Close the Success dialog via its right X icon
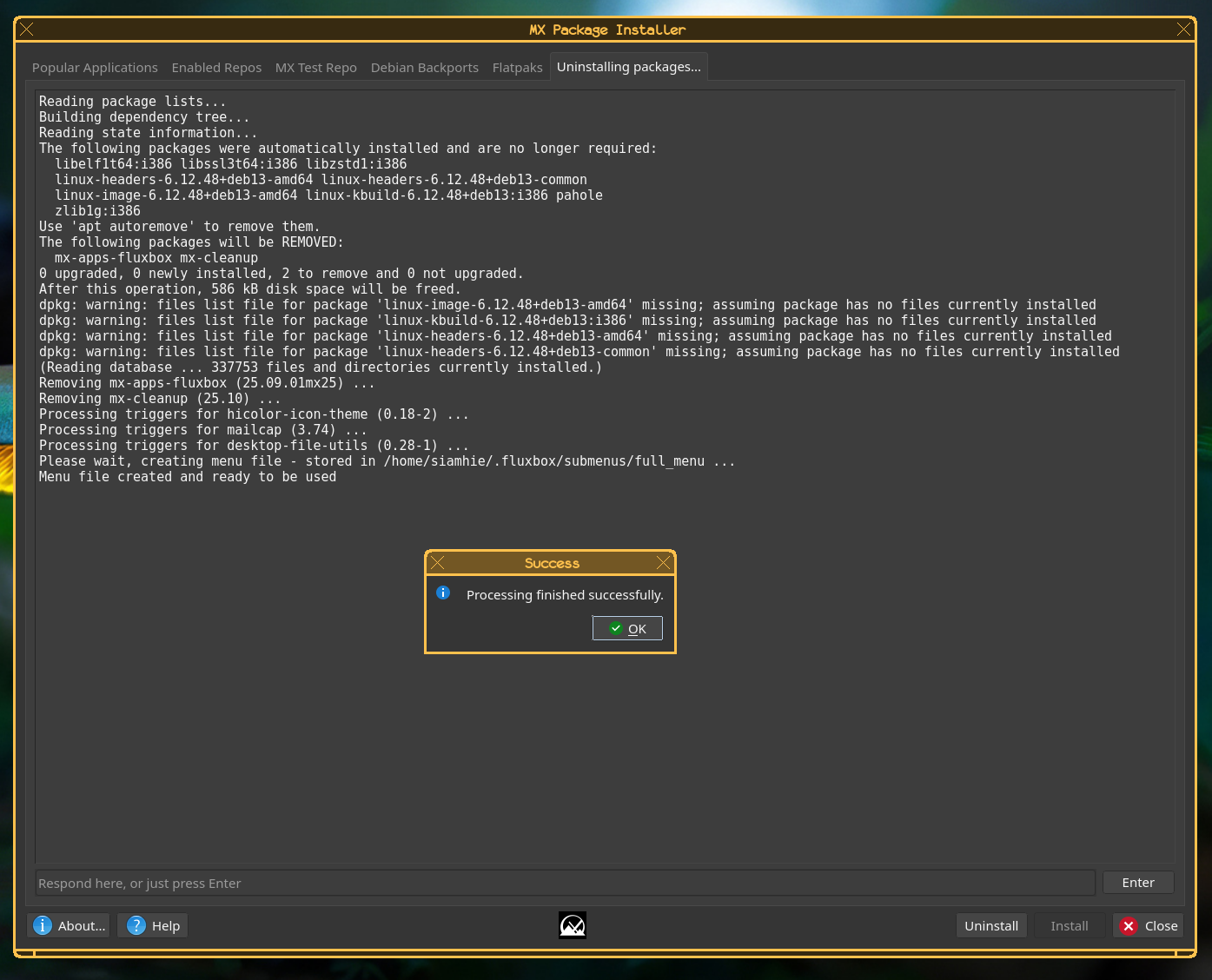The height and width of the screenshot is (980, 1212). [664, 563]
